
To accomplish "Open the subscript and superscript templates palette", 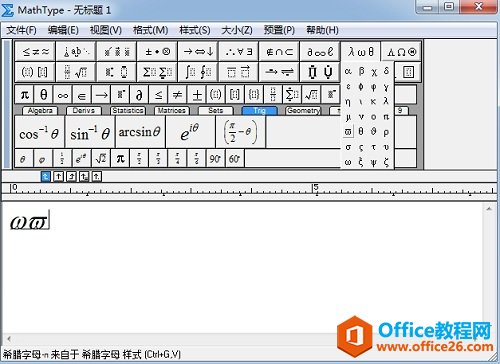I will tap(117, 72).
